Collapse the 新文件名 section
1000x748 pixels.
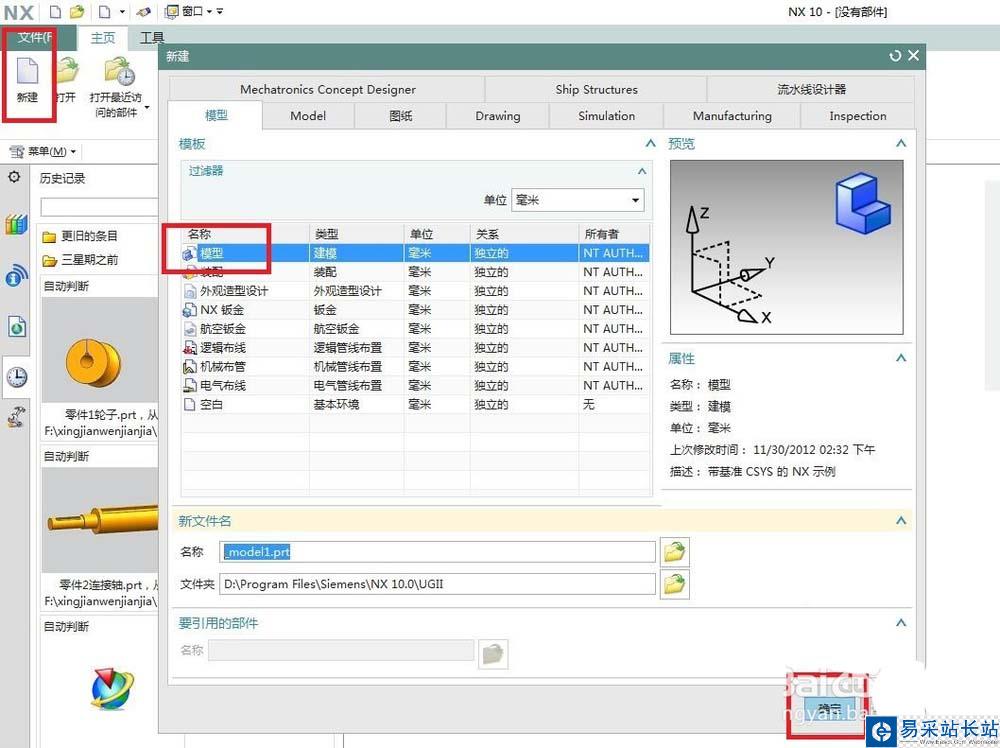[x=901, y=521]
